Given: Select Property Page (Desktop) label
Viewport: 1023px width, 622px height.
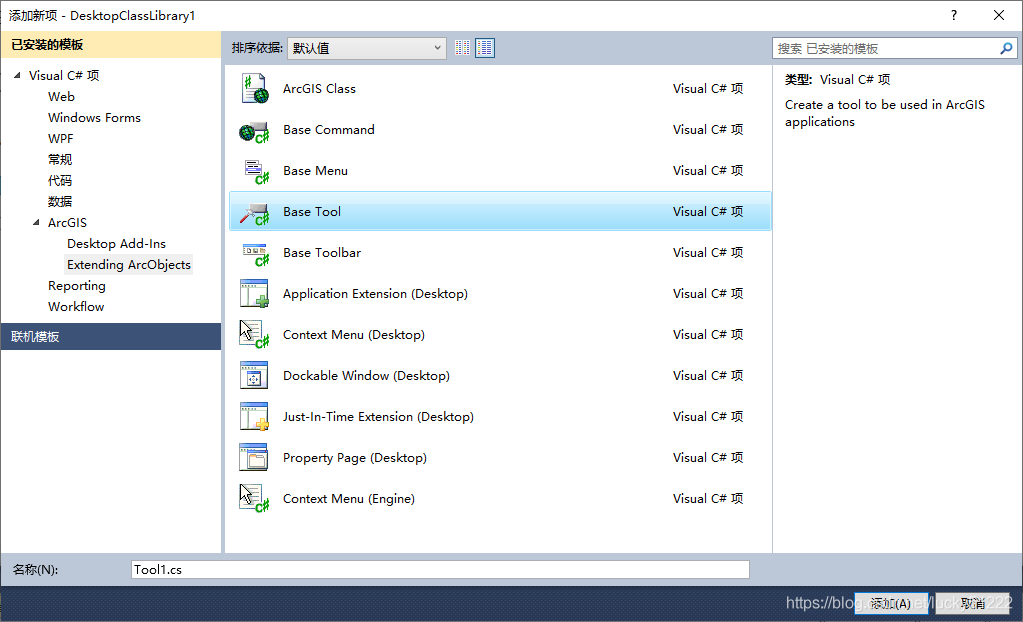Looking at the screenshot, I should click(355, 458).
